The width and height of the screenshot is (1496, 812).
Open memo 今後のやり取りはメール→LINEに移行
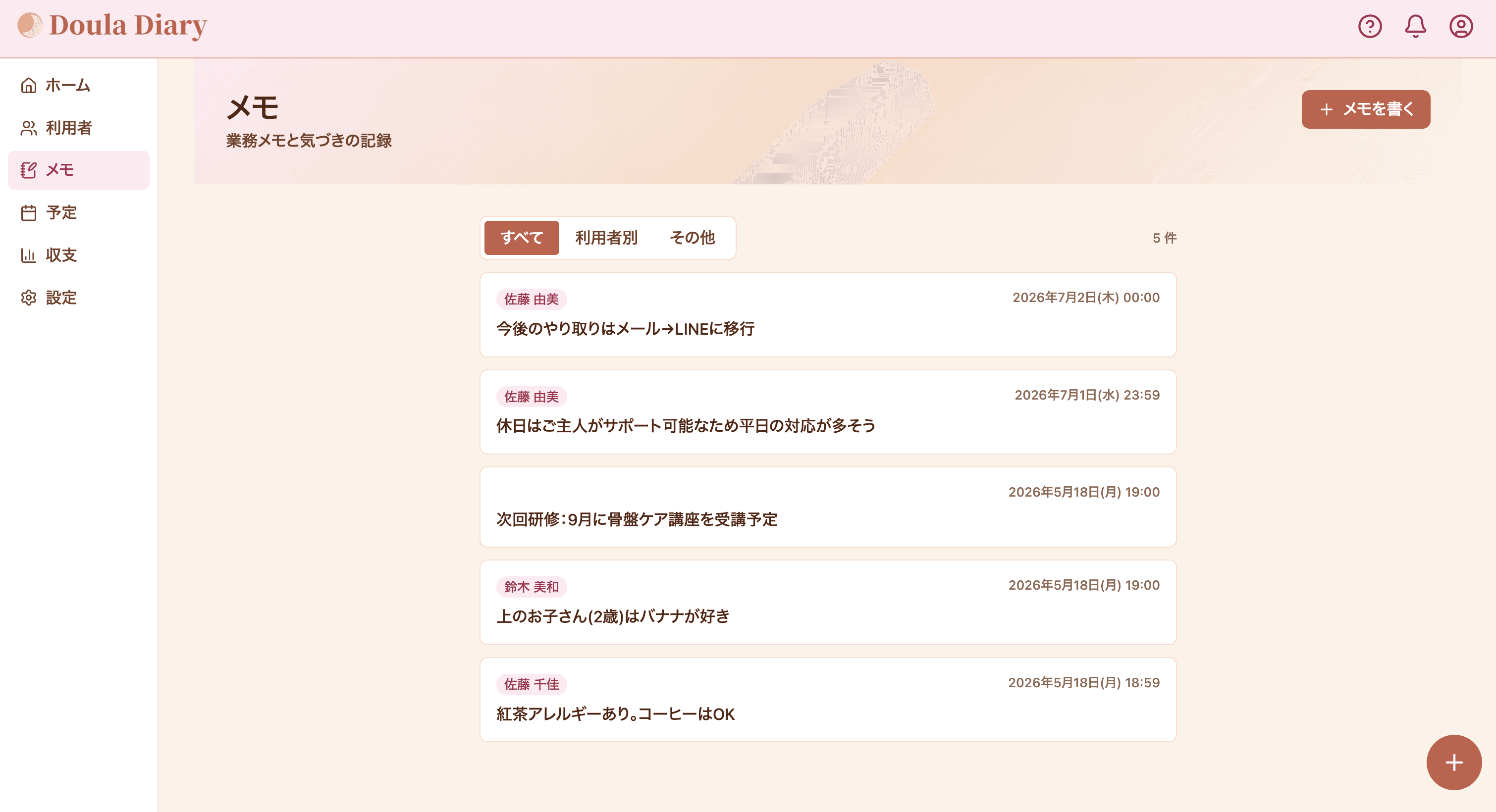828,314
